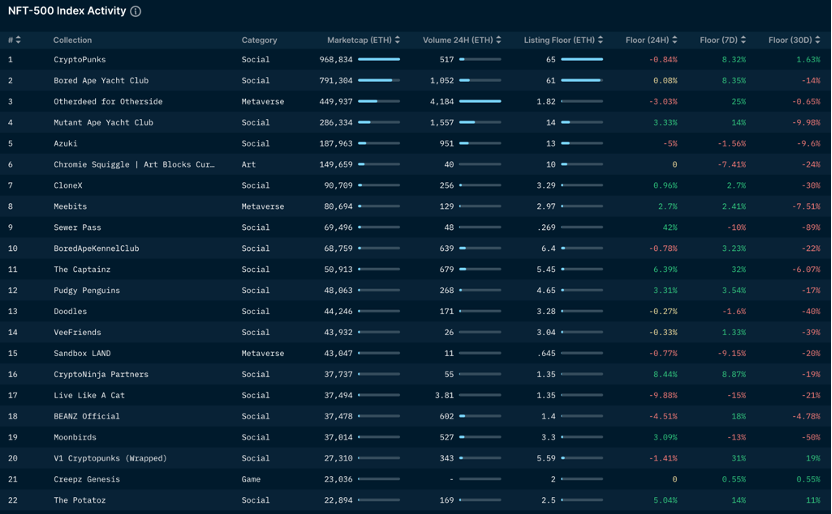Screen dimensions: 832x514
Task: Click Otherdeed volume value 4,184
Action: (442, 101)
